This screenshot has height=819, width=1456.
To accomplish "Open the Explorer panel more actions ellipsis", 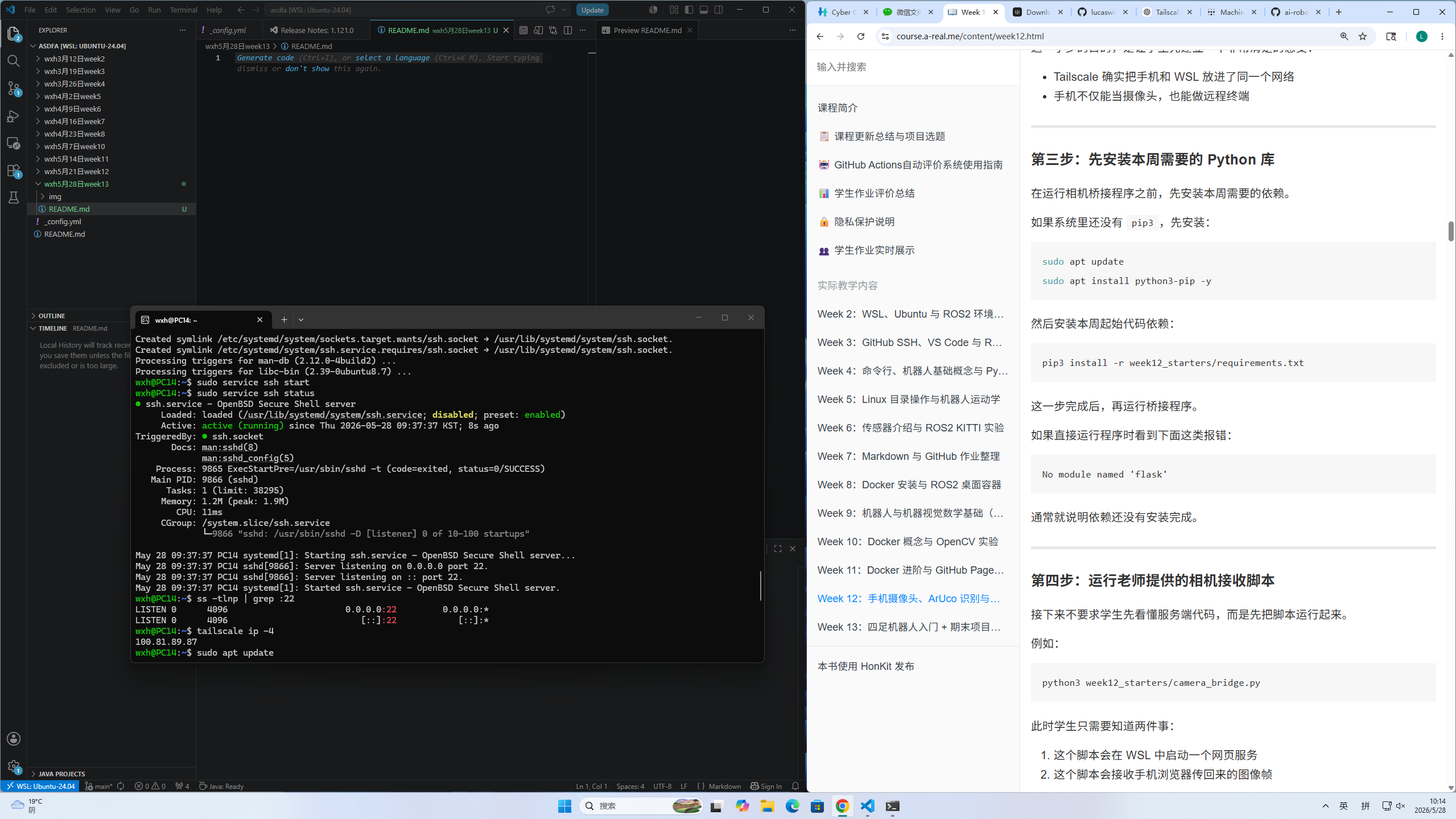I will (x=183, y=30).
